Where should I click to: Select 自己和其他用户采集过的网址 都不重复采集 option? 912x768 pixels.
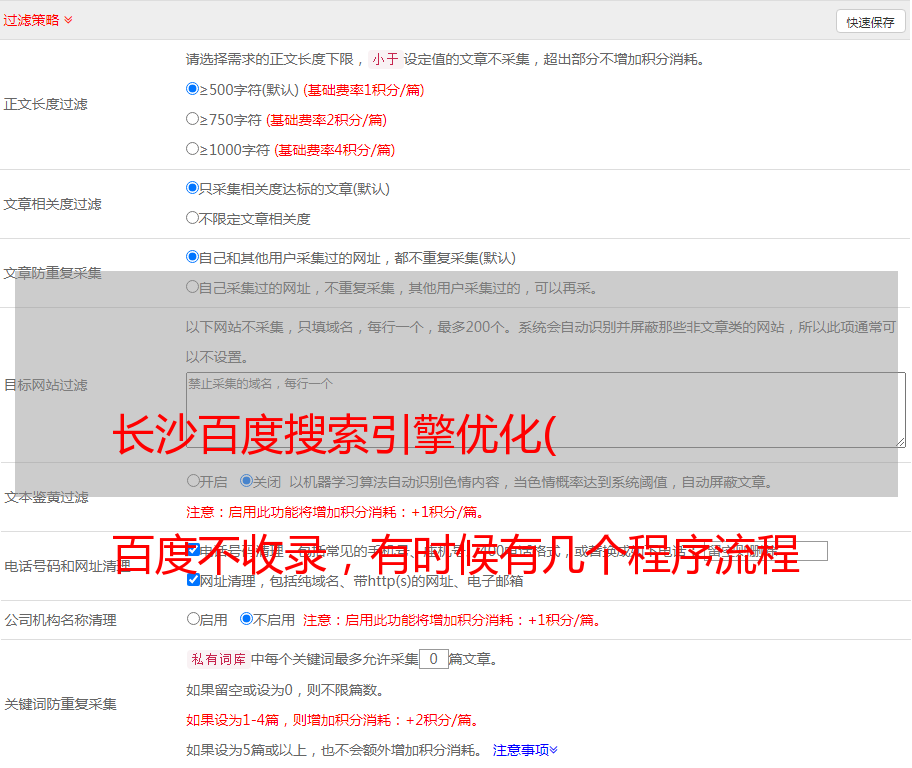[193, 257]
